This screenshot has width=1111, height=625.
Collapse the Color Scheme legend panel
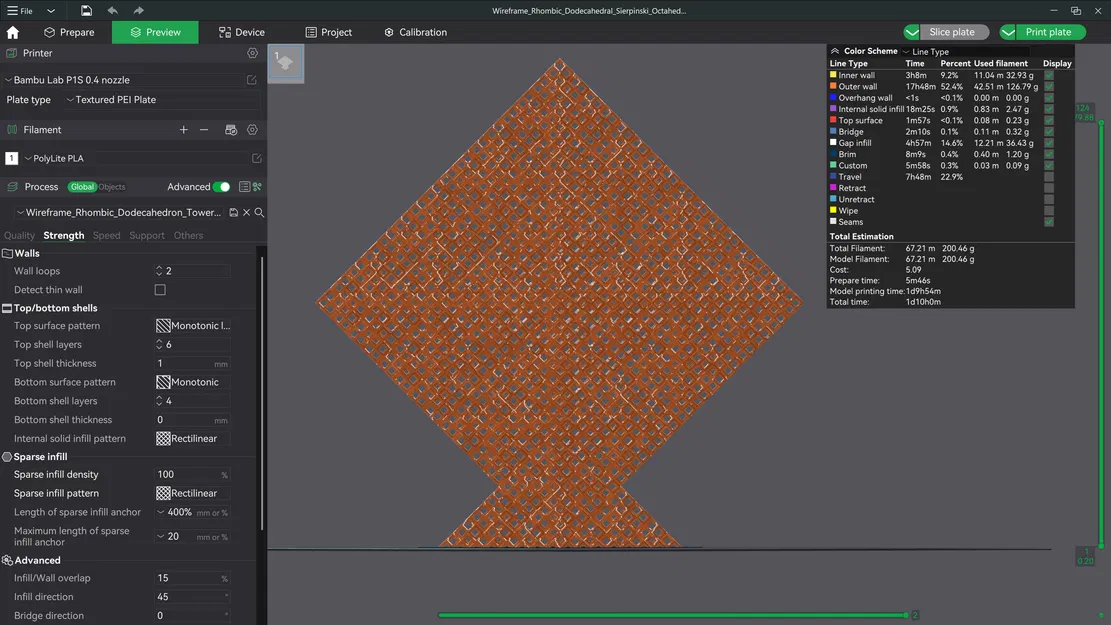pos(835,51)
